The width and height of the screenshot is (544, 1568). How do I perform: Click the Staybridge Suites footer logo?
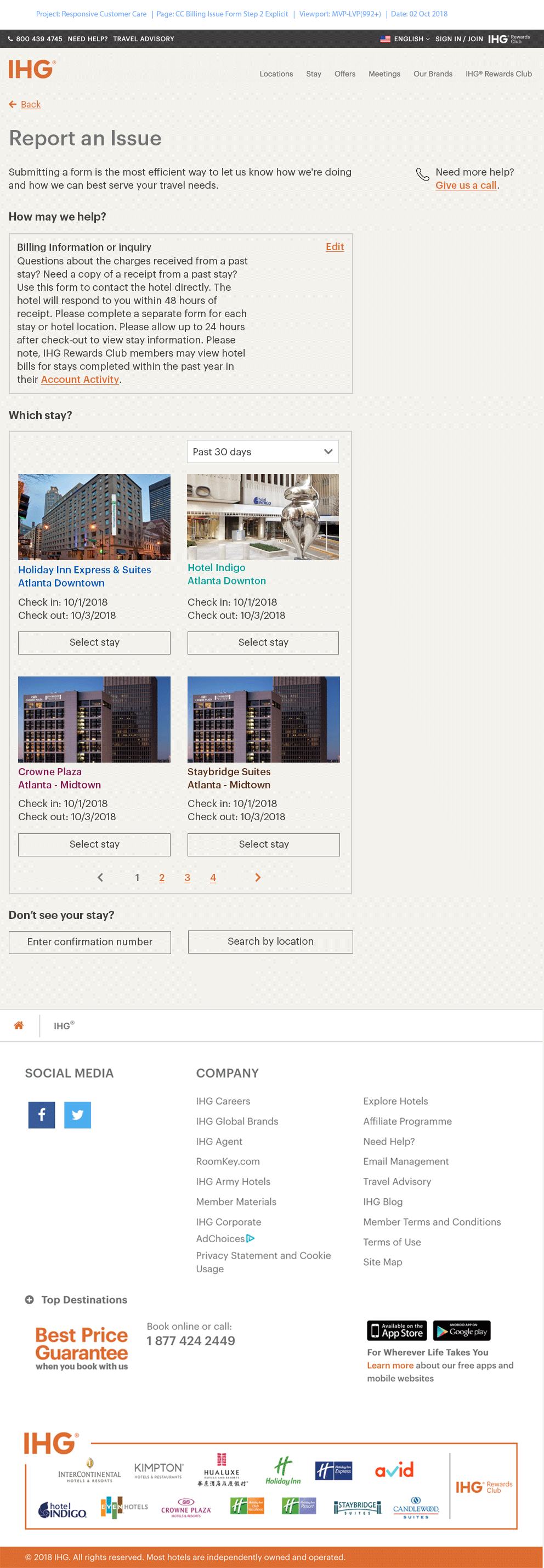357,1507
